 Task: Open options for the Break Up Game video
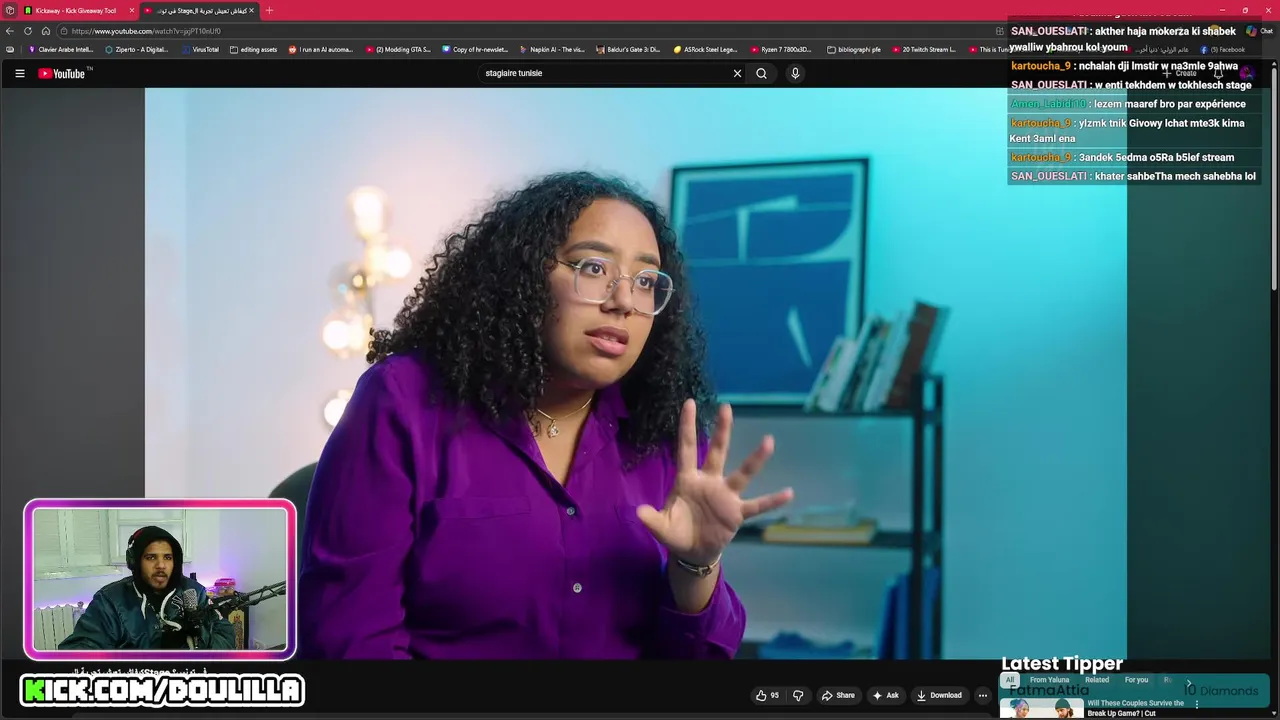pos(1197,704)
